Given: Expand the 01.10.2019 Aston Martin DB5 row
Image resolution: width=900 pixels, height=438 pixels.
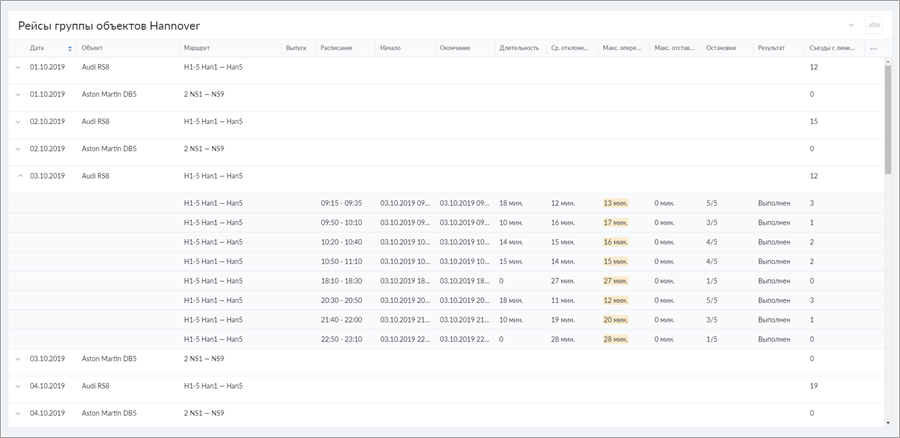Looking at the screenshot, I should (17, 94).
